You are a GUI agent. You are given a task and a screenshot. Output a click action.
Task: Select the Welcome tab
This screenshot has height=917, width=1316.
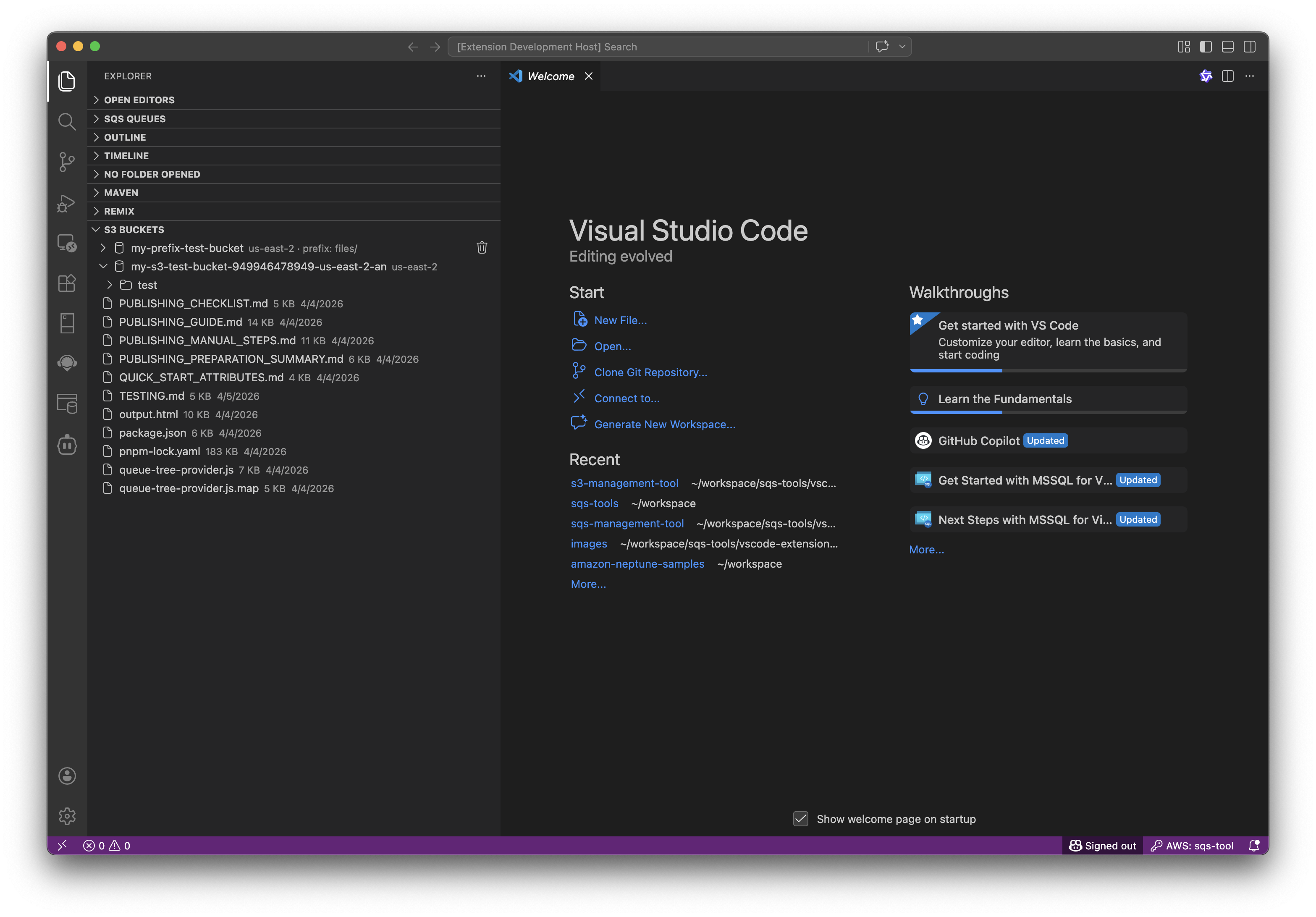[x=550, y=76]
